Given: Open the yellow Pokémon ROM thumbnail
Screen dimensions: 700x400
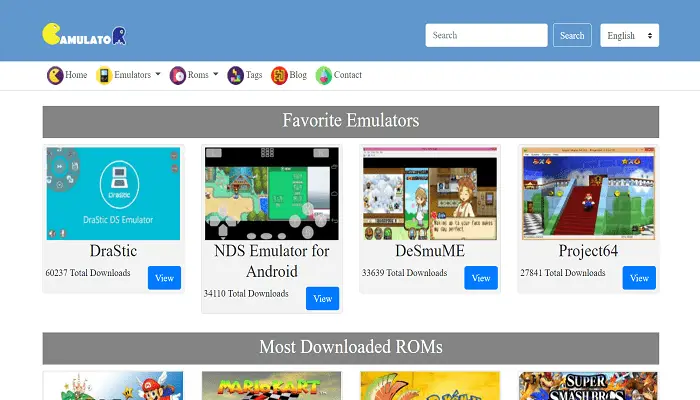Looking at the screenshot, I should 430,386.
